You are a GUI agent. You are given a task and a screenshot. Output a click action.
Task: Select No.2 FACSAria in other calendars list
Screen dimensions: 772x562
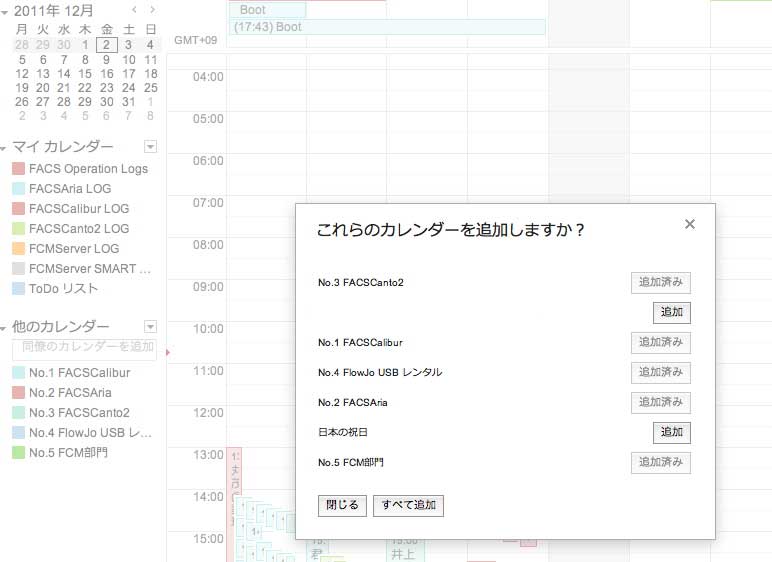[70, 393]
